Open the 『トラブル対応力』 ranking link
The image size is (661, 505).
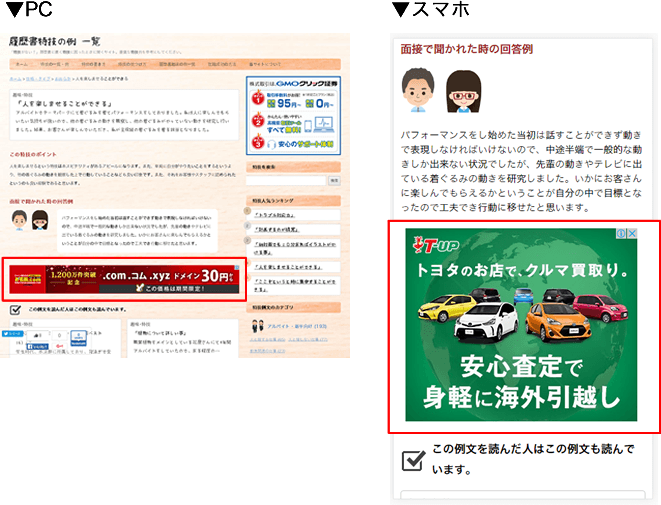(x=274, y=215)
